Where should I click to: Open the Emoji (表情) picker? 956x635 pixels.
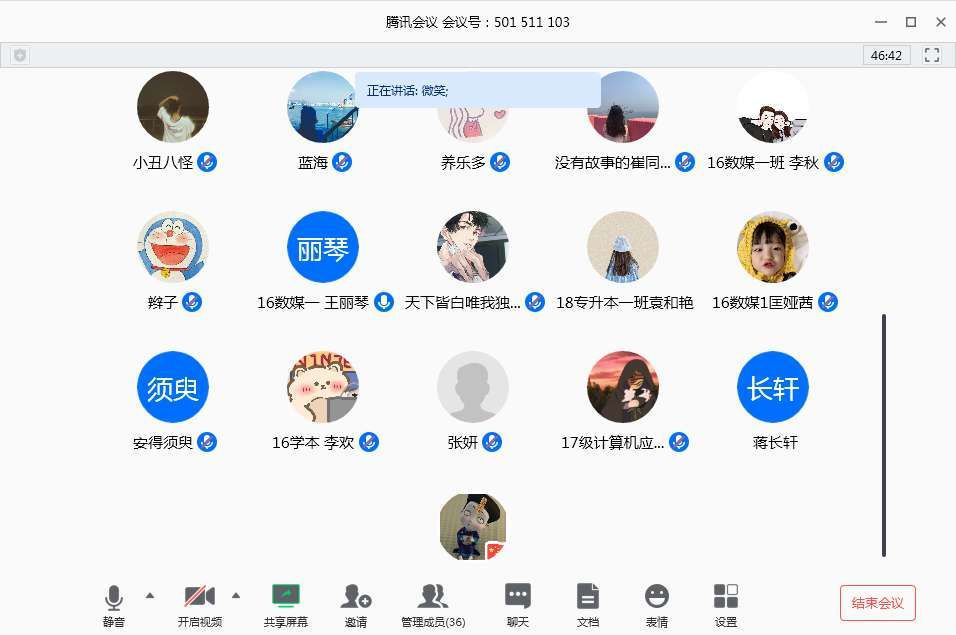coord(656,598)
